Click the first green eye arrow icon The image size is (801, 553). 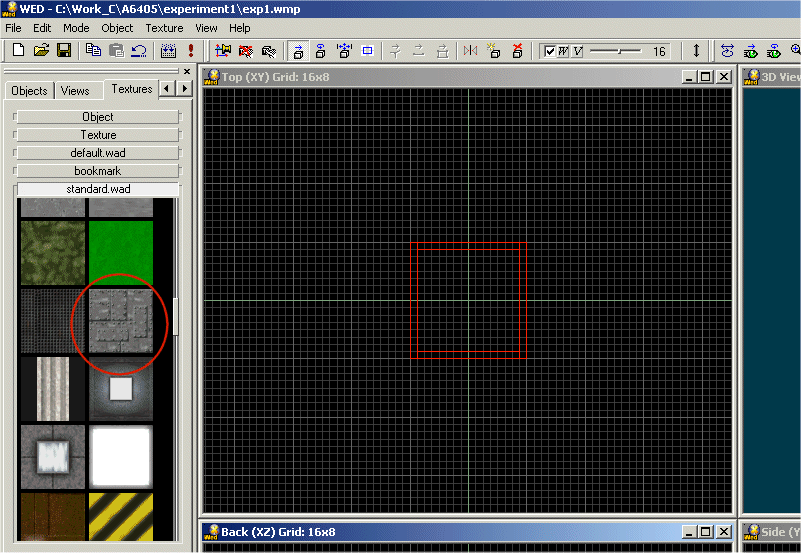point(751,51)
